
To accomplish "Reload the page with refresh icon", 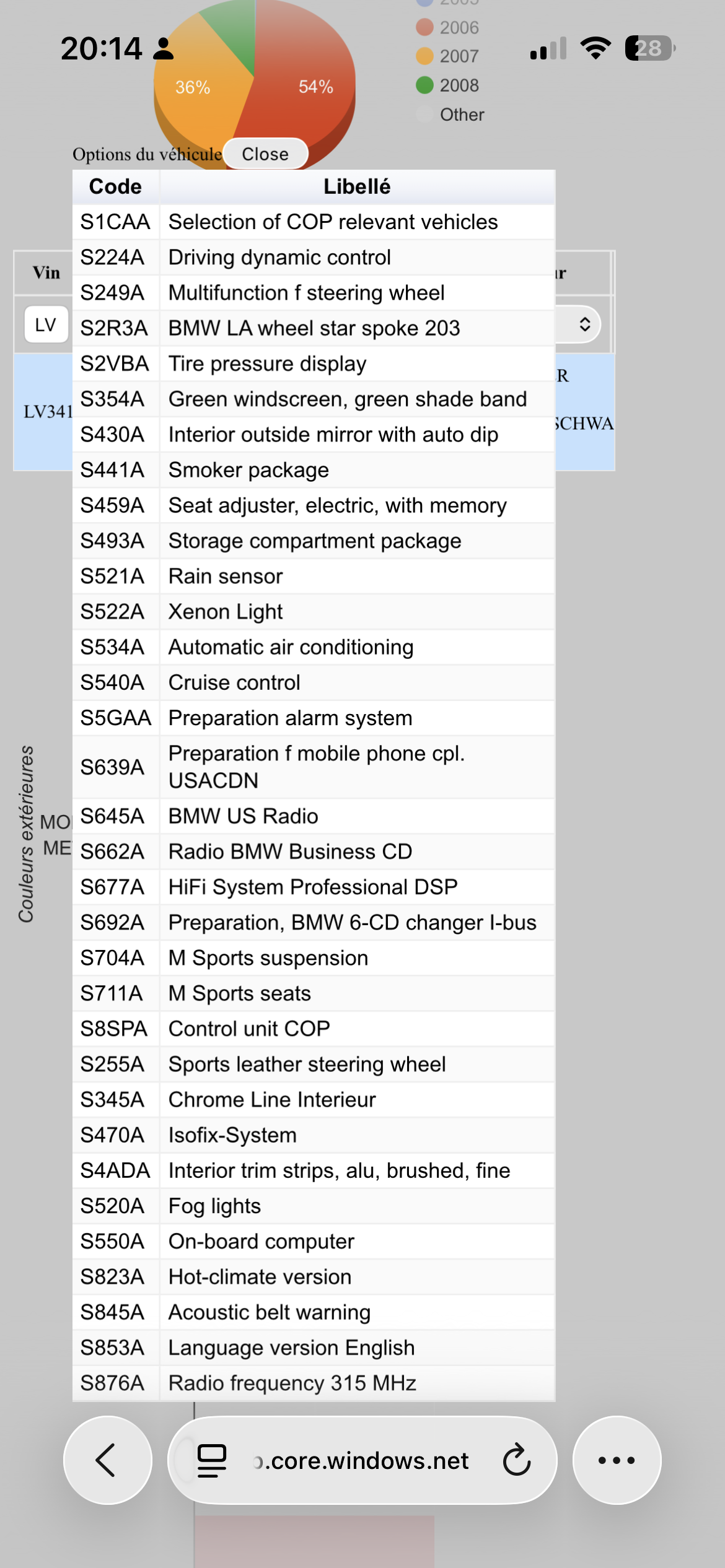I will click(x=516, y=1460).
